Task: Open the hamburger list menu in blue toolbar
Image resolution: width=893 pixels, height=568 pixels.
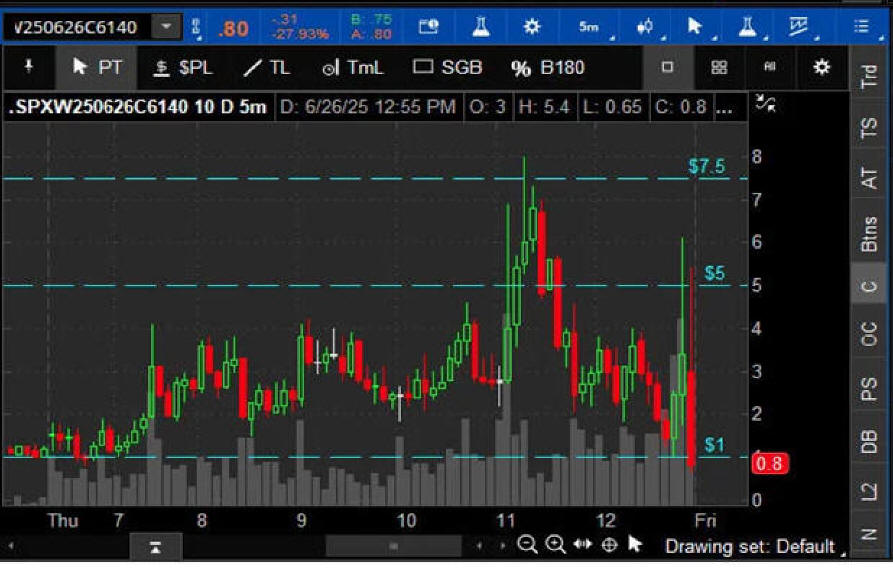Action: tap(862, 26)
